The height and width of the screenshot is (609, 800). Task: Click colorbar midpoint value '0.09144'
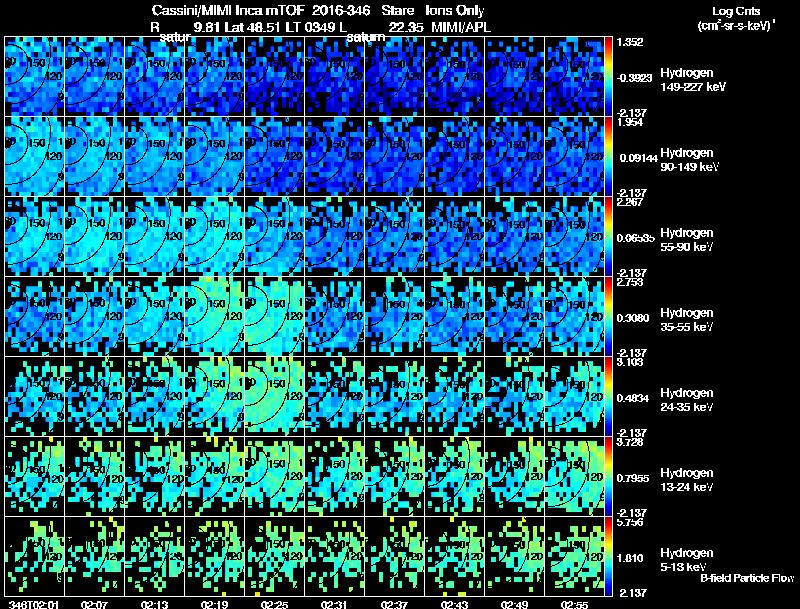tap(638, 158)
